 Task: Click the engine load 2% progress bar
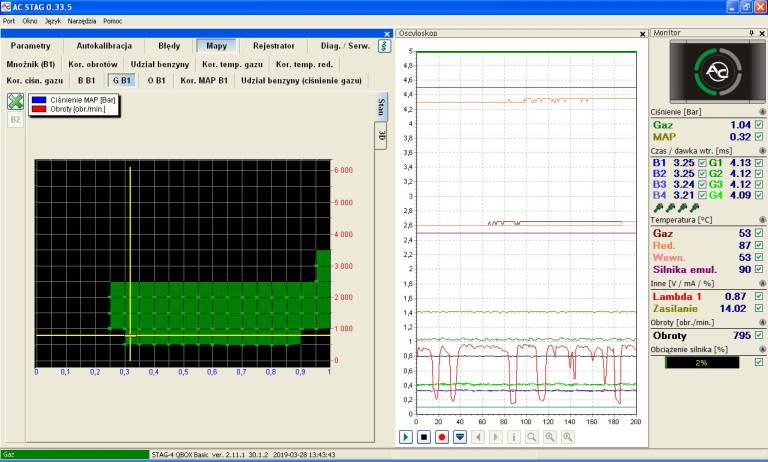click(702, 363)
